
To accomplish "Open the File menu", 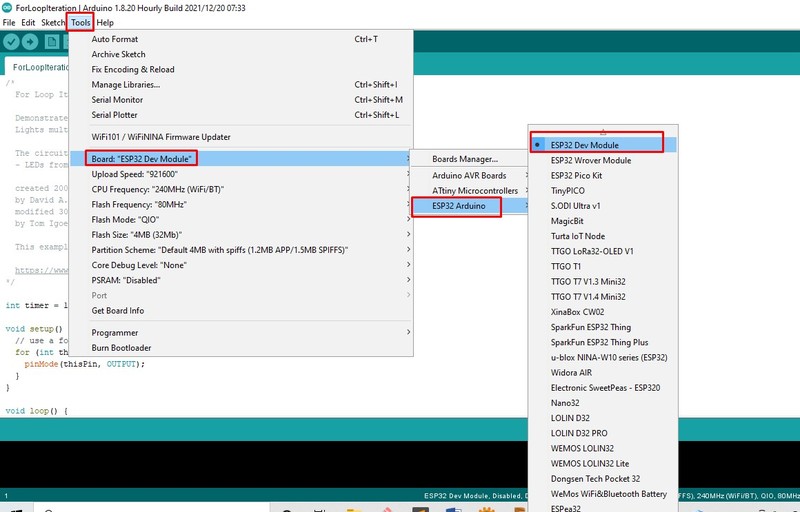I will (x=9, y=22).
